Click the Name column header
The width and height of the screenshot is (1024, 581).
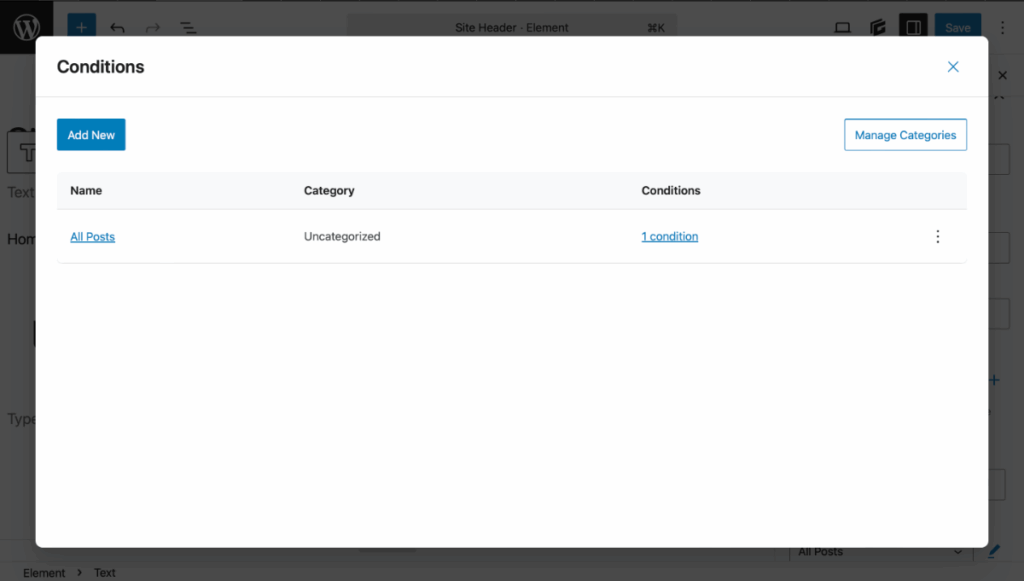86,191
